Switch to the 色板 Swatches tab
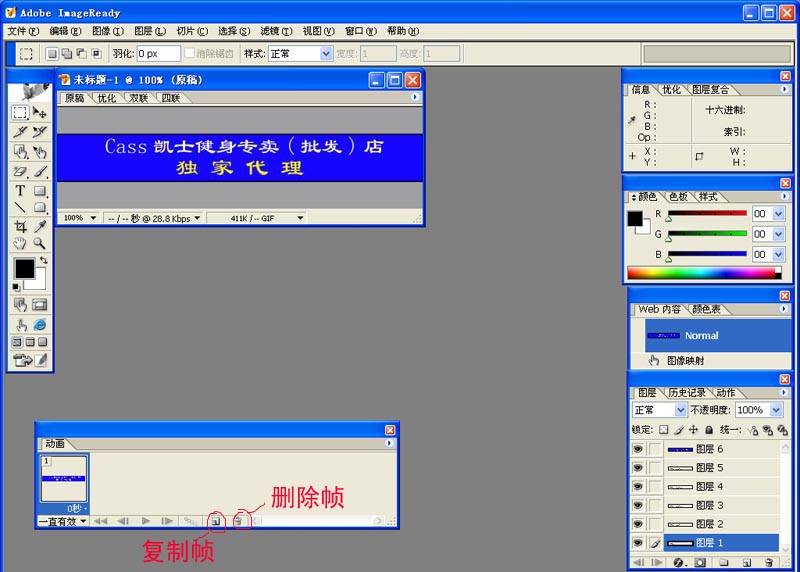The image size is (800, 572). click(678, 196)
